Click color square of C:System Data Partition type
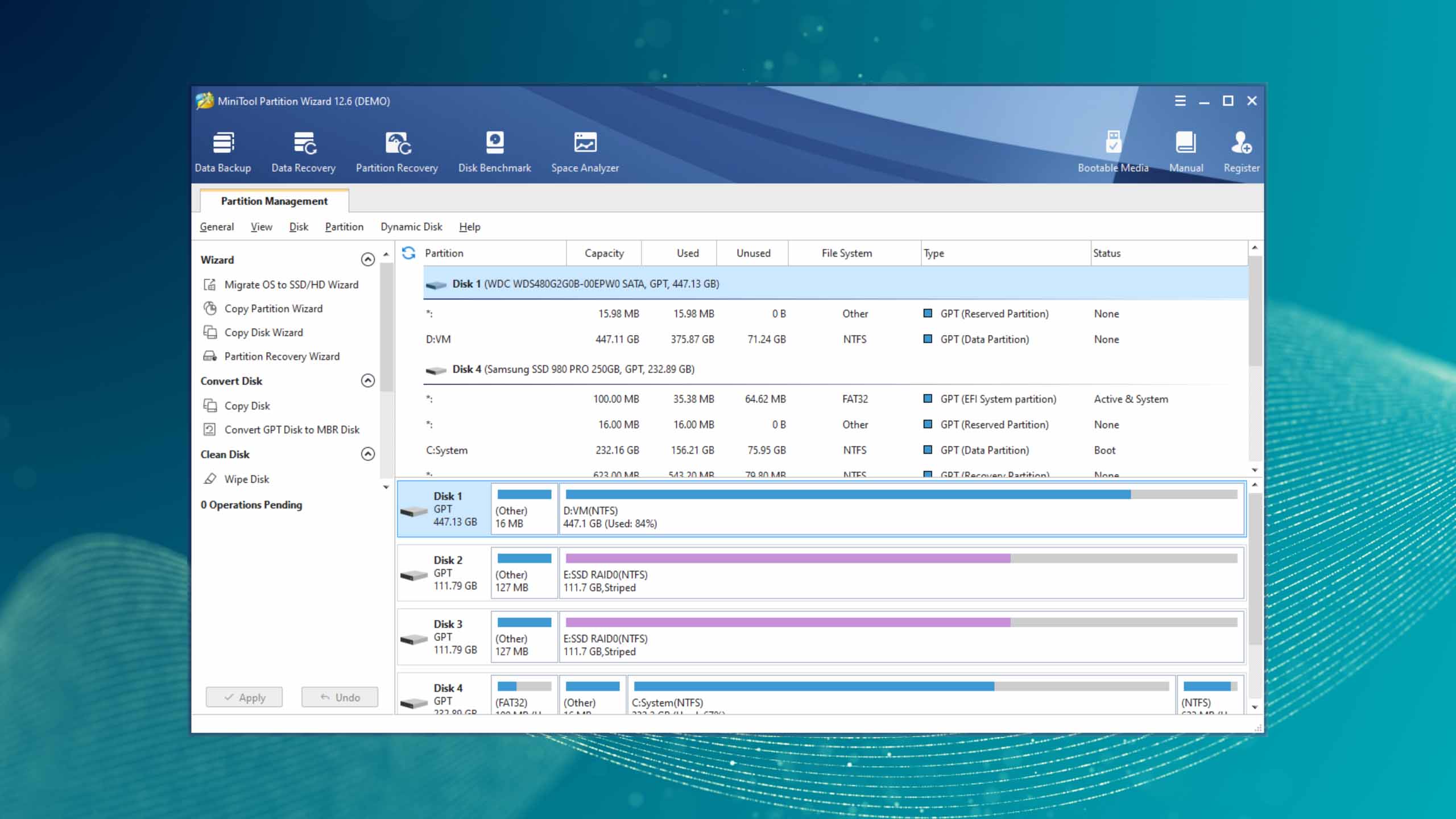This screenshot has height=819, width=1456. point(928,450)
